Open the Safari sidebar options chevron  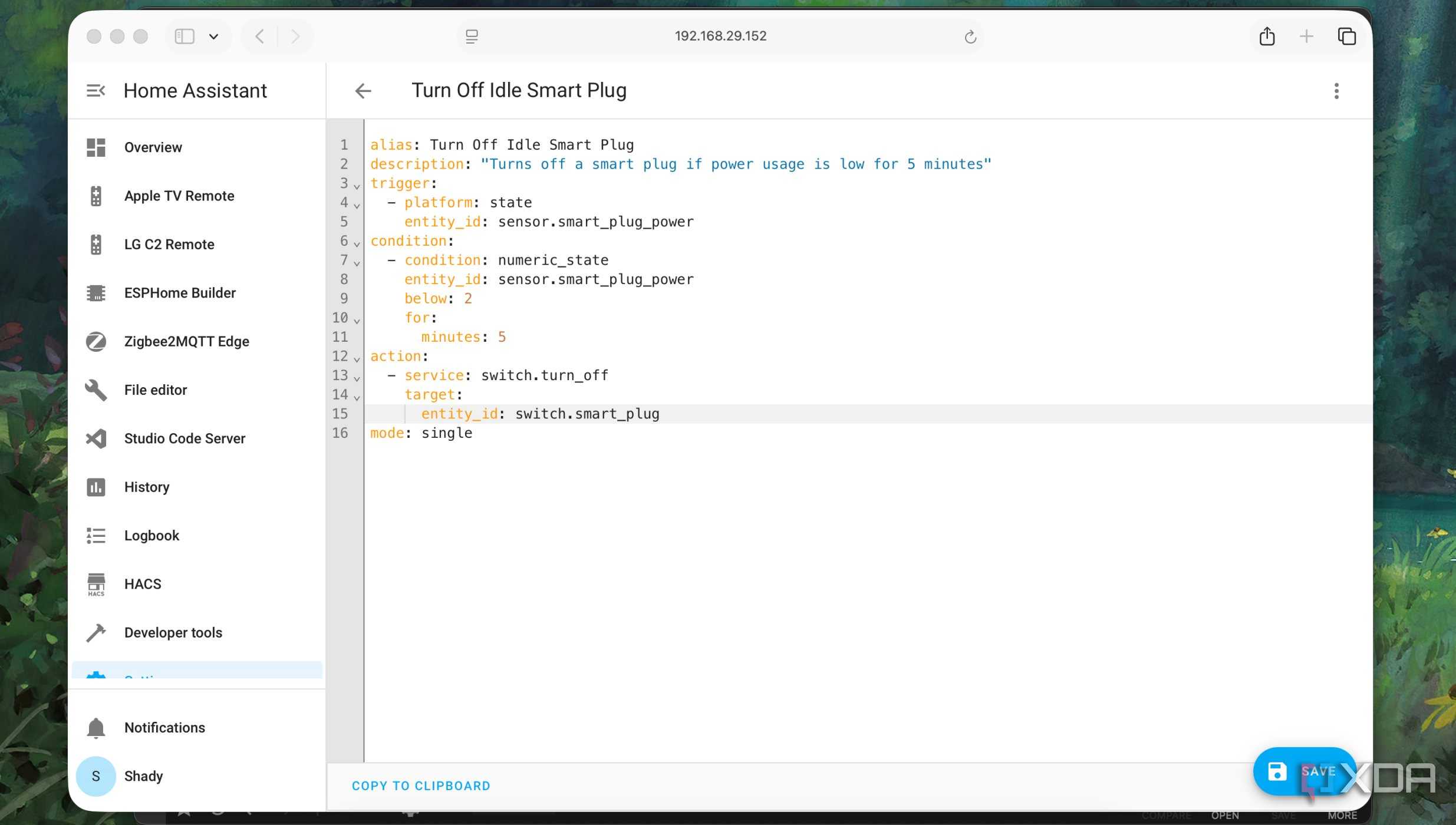tap(213, 37)
